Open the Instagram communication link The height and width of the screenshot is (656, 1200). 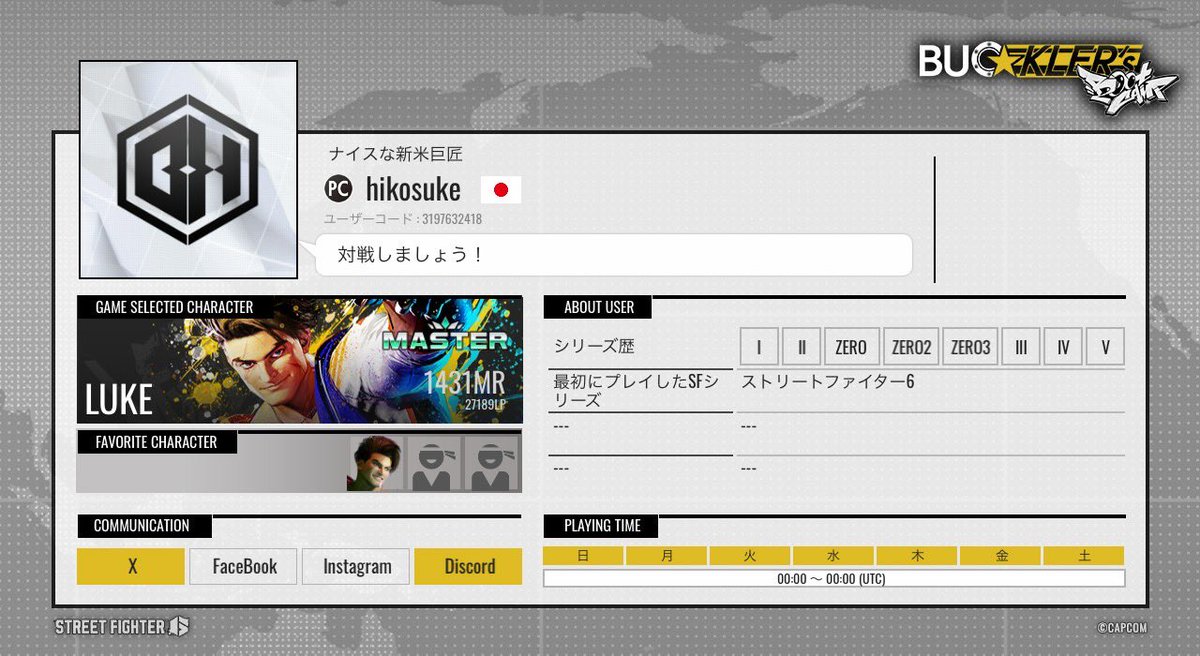pos(356,566)
